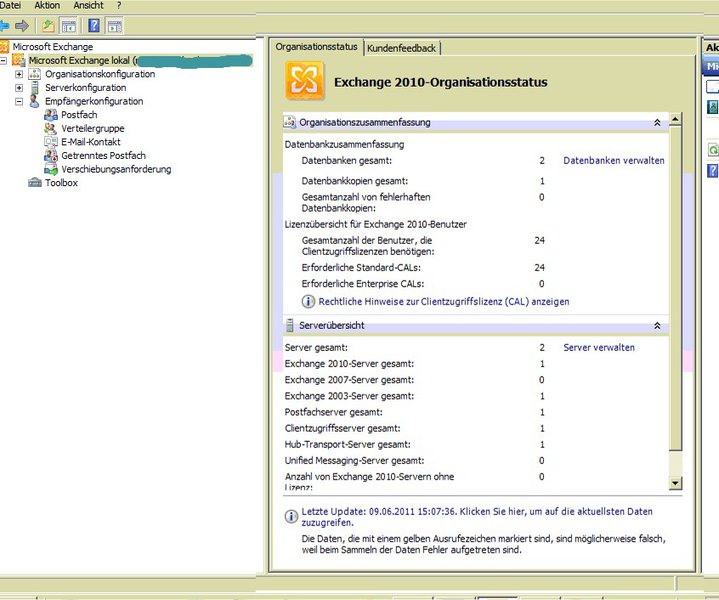Viewport: 719px width, 600px height.
Task: Click the Getrenntes Postfach icon
Action: [x=50, y=156]
